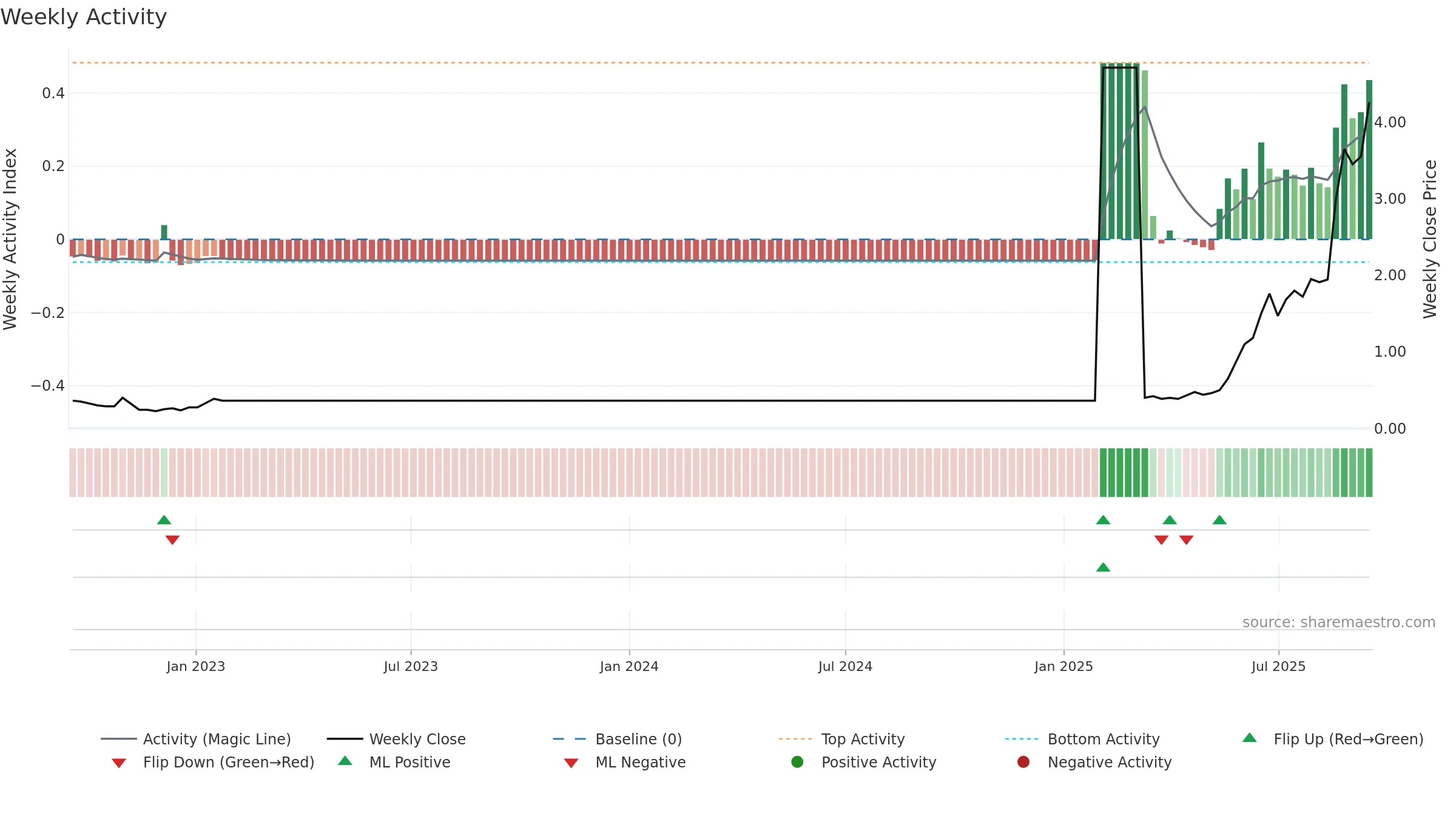Click the green Positive Activity legend circle
The width and height of the screenshot is (1456, 819).
click(797, 762)
